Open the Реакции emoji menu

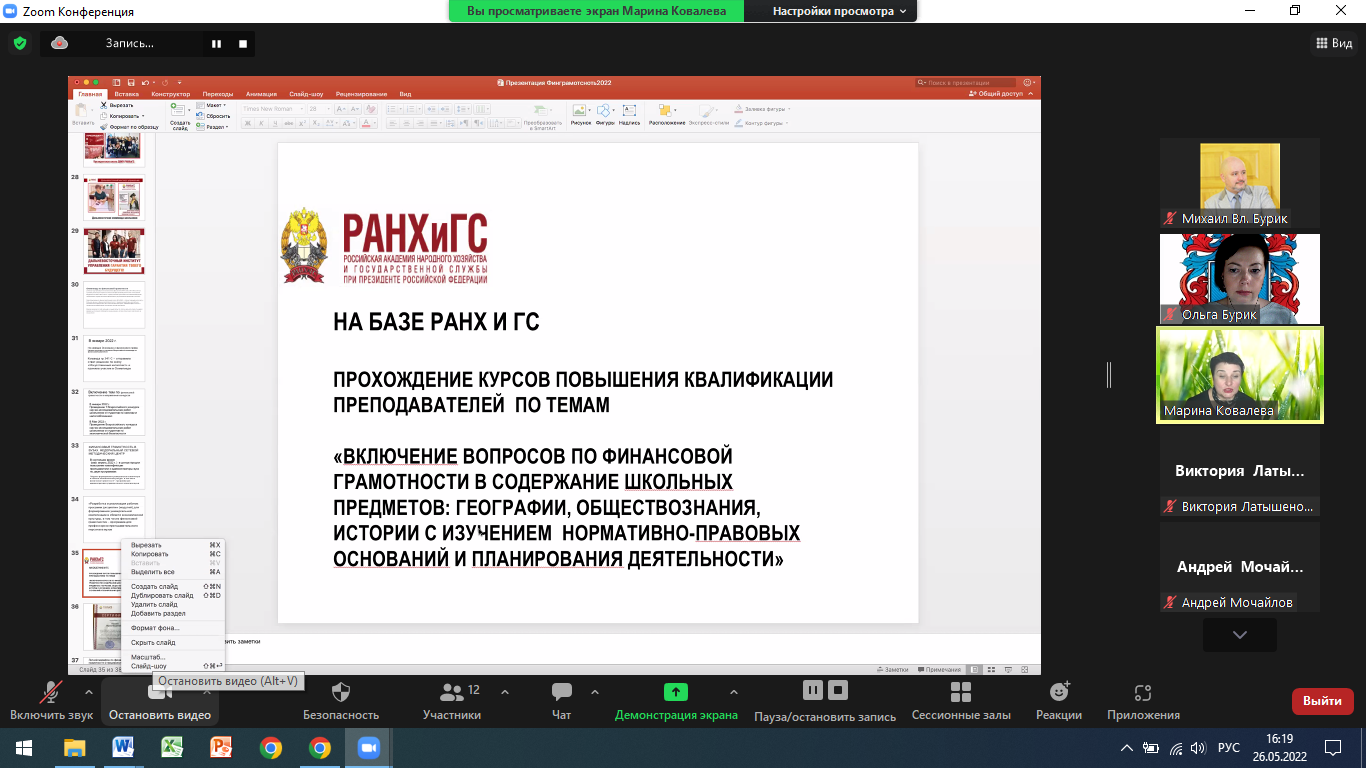pos(1059,700)
